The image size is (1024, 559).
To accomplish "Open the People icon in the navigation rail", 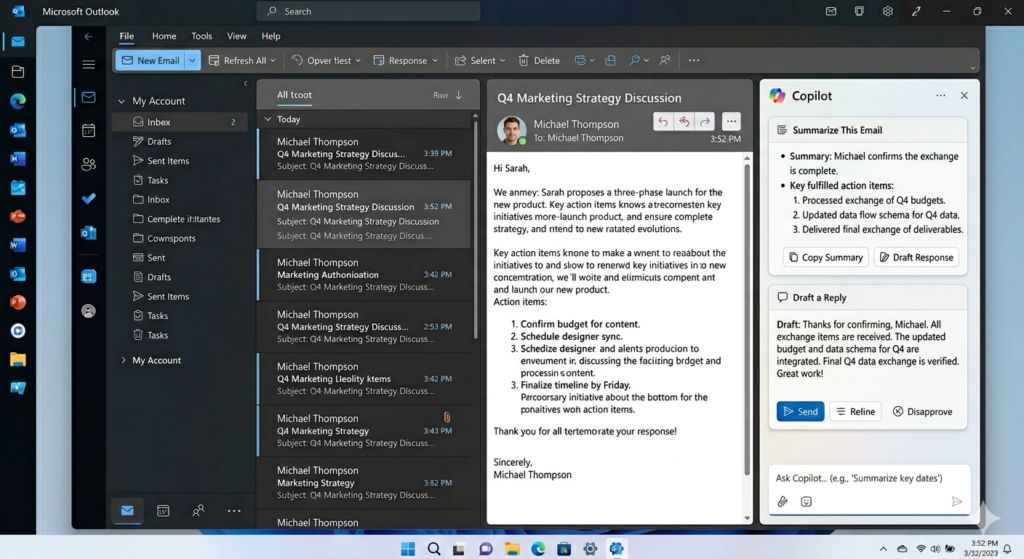I will 89,164.
